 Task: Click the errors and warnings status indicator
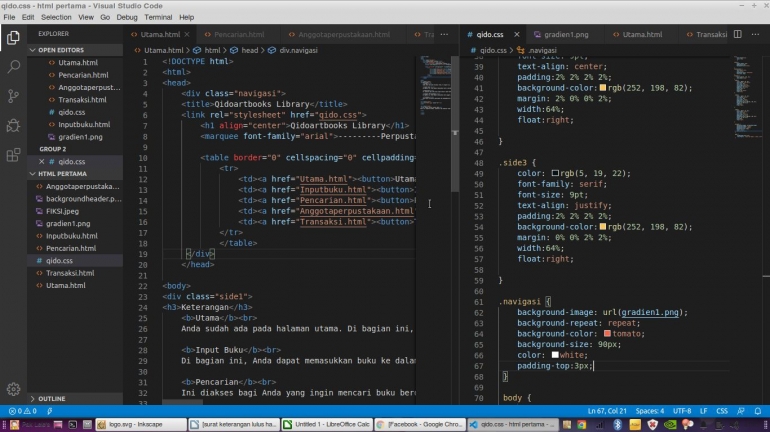point(23,411)
